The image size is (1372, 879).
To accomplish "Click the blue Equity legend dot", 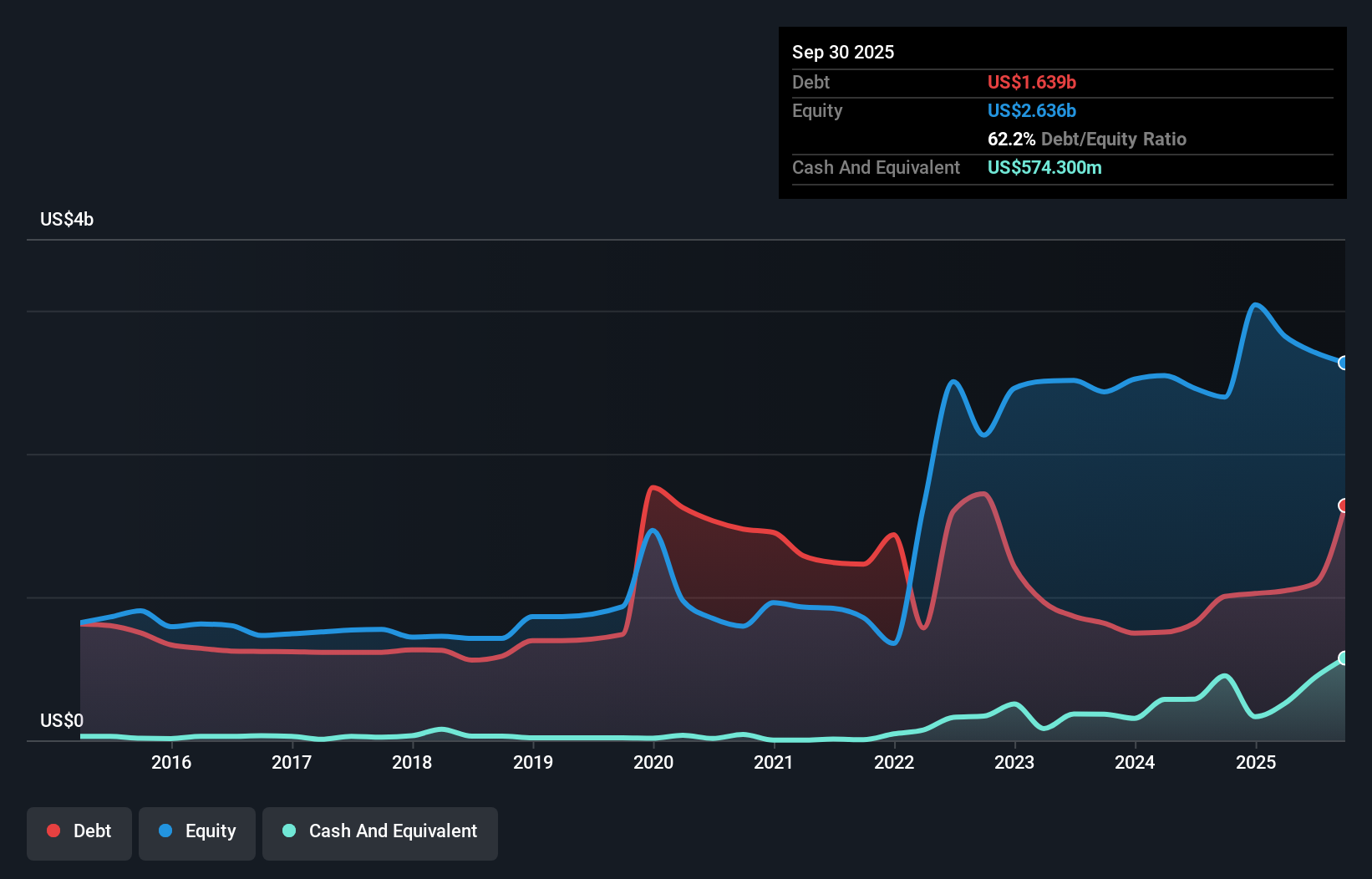I will pyautogui.click(x=165, y=831).
